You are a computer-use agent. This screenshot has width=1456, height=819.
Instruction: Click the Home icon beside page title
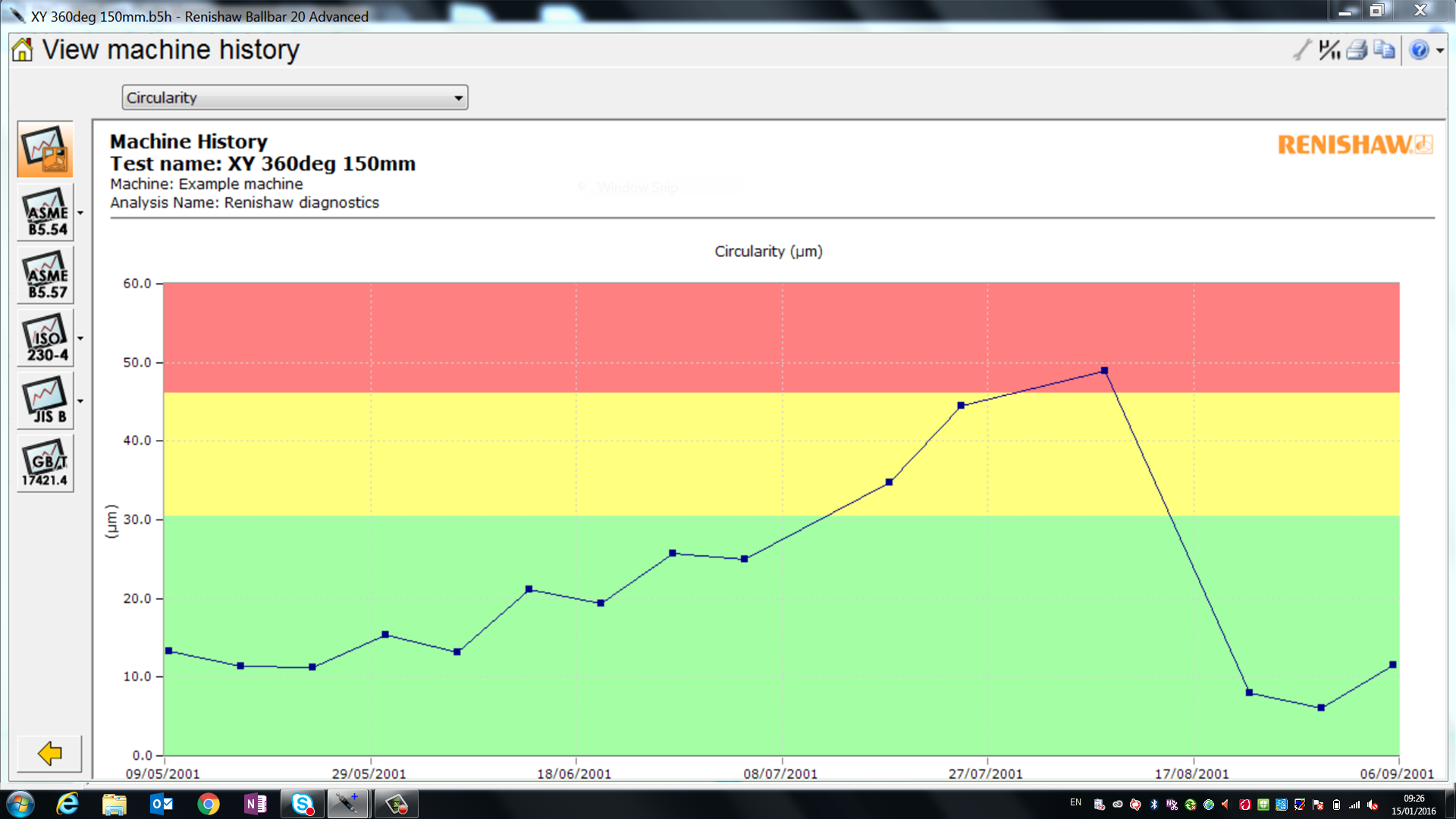coord(22,50)
